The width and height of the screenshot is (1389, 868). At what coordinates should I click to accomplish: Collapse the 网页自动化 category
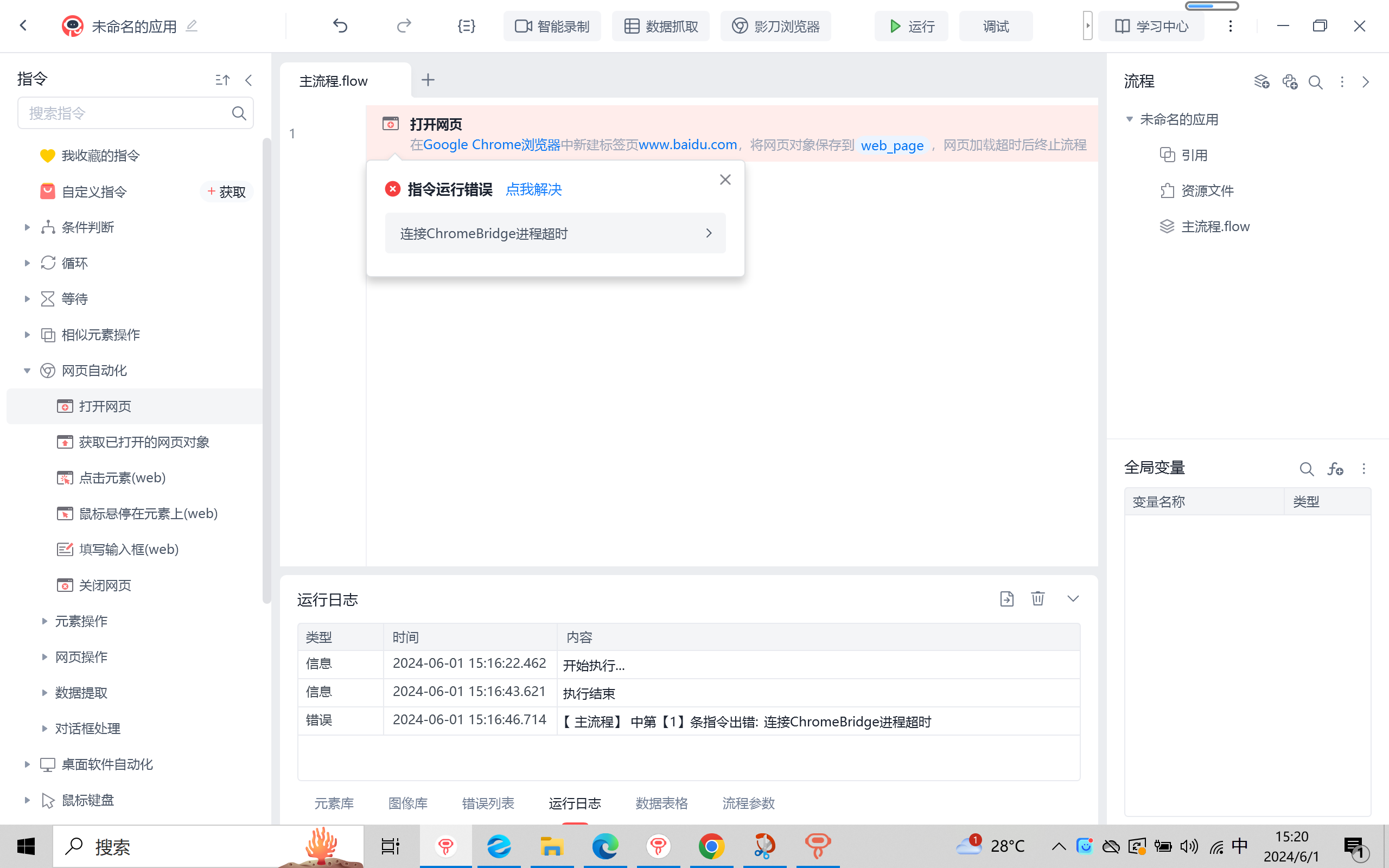[x=27, y=371]
